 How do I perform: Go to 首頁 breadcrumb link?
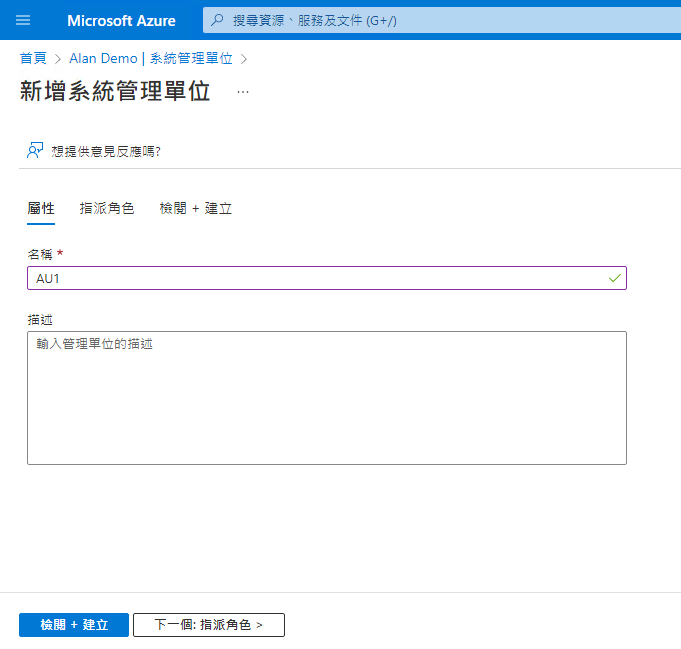click(33, 58)
